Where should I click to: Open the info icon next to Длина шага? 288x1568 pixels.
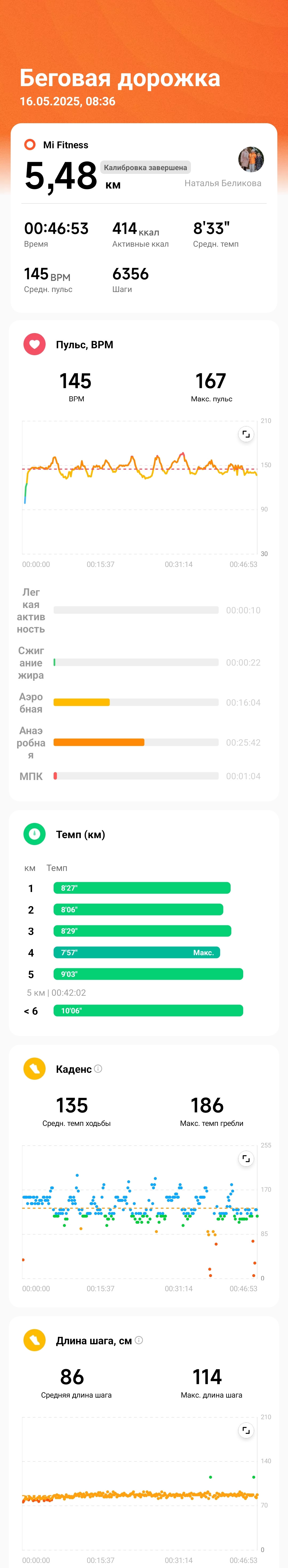[x=139, y=1340]
